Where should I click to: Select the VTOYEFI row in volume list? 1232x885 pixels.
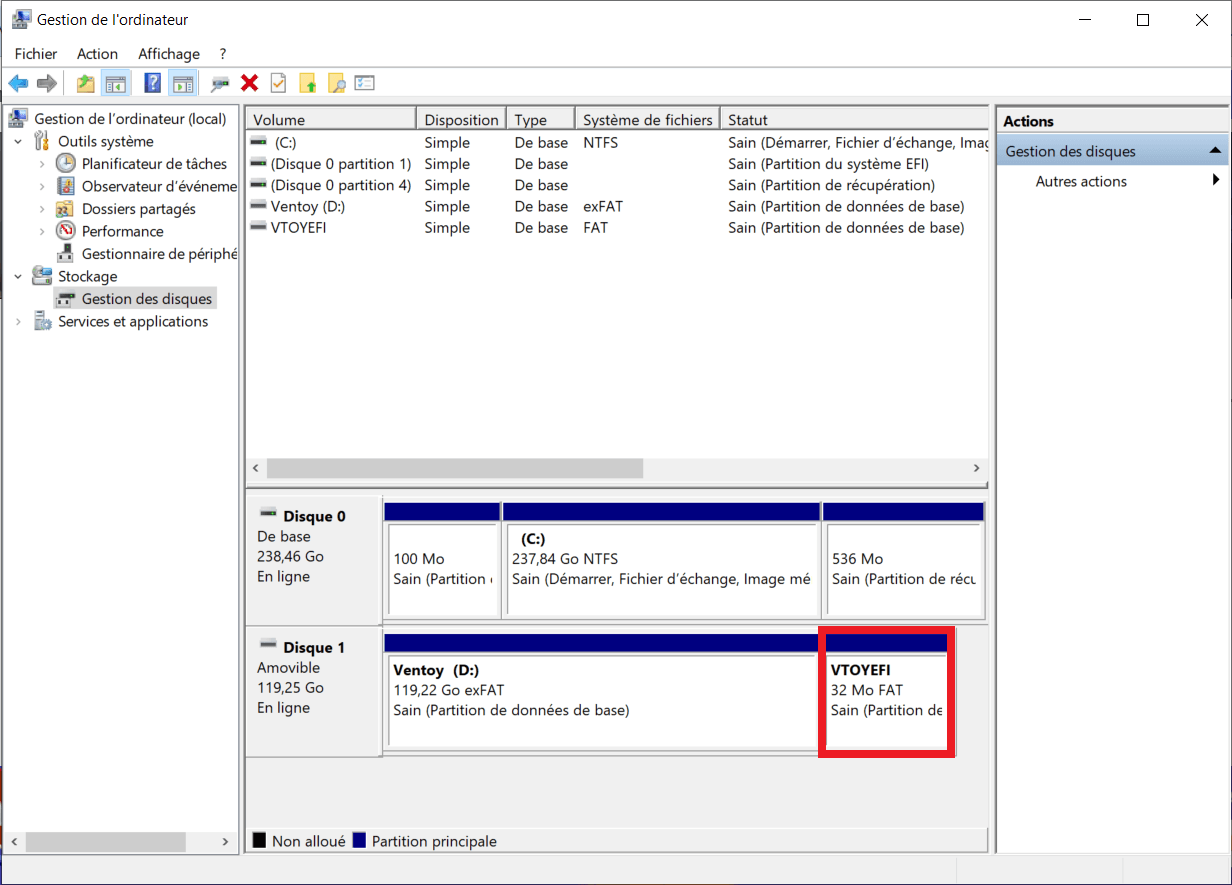pyautogui.click(x=298, y=228)
